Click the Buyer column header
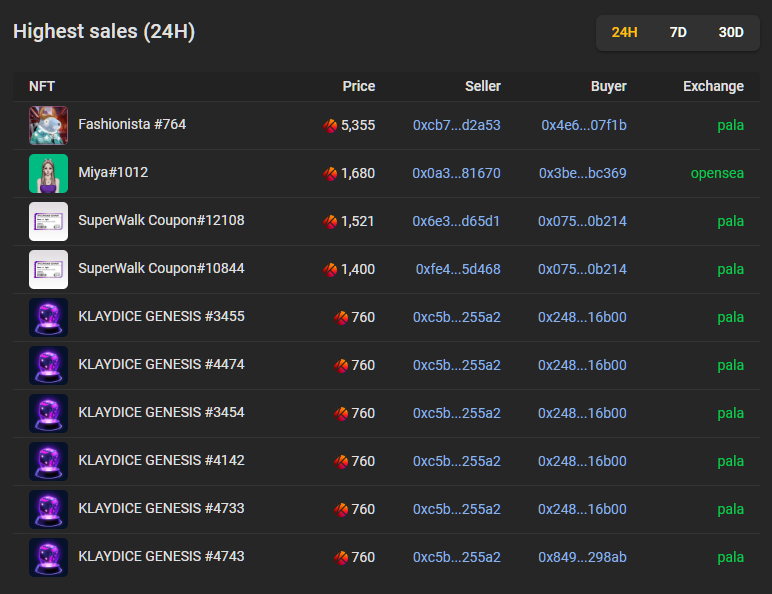Viewport: 772px width, 594px height. (x=609, y=86)
